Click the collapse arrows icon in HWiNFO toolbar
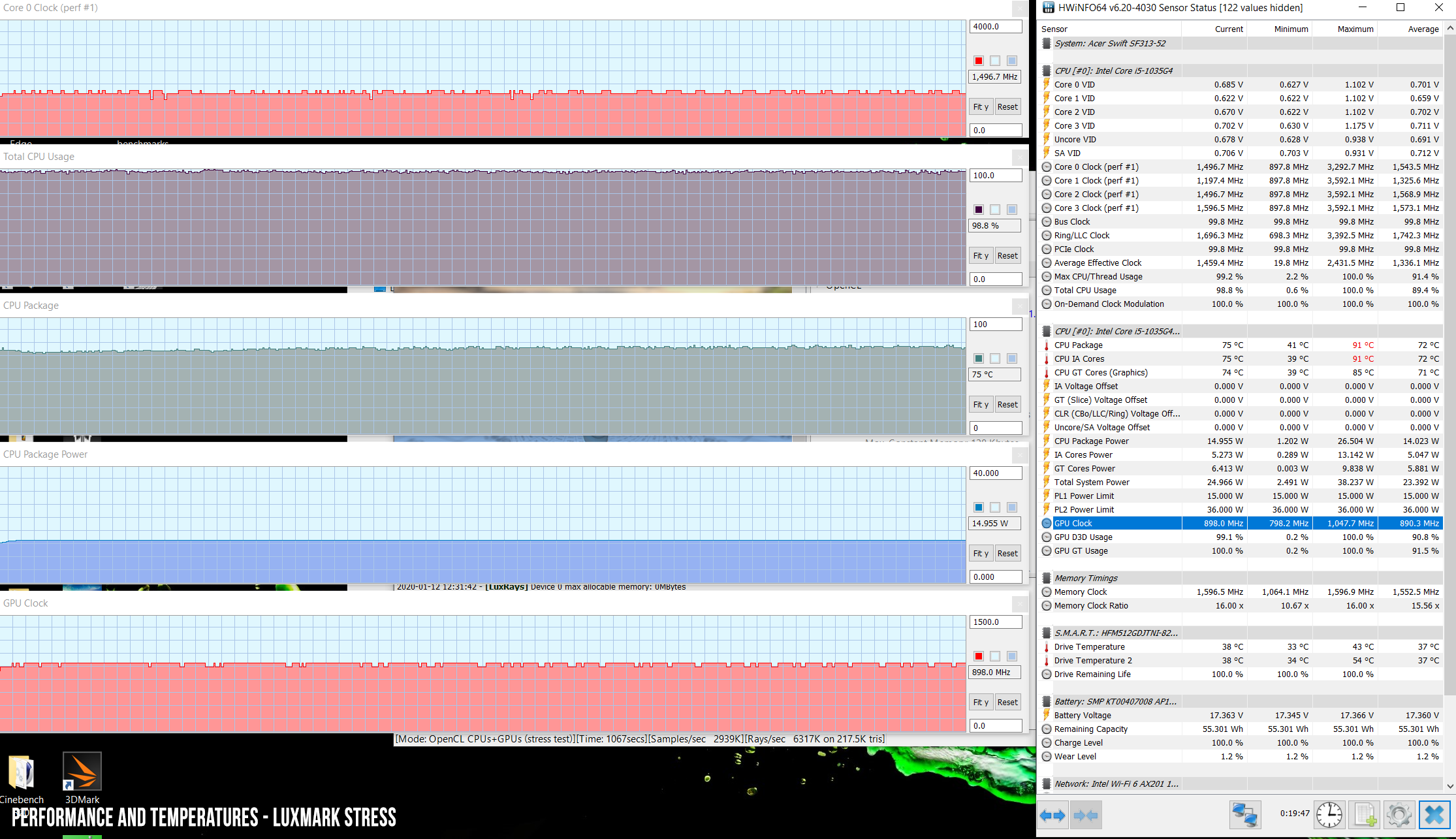Viewport: 1456px width, 839px height. 1086,815
